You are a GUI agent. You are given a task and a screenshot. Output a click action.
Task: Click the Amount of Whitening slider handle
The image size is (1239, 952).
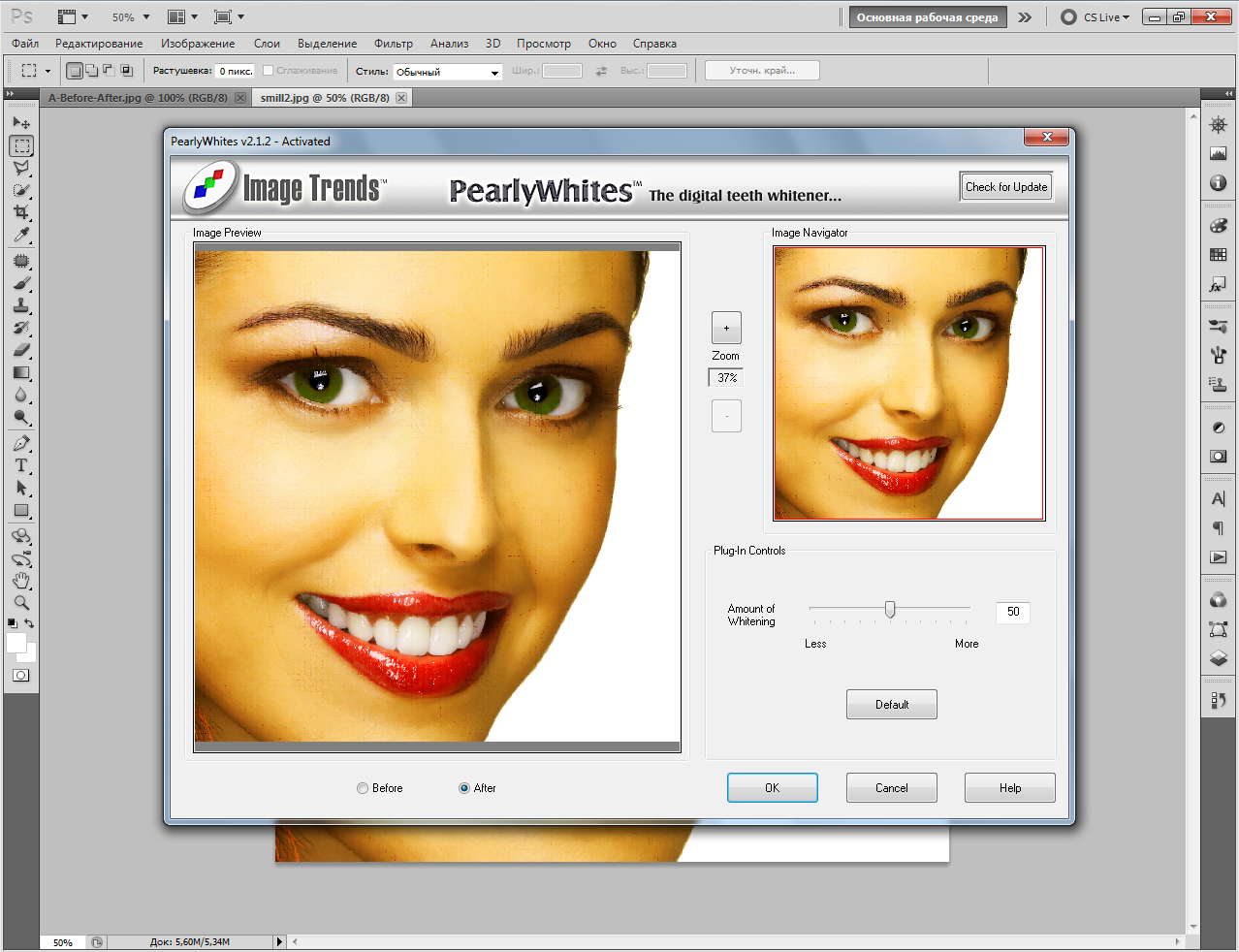tap(890, 609)
